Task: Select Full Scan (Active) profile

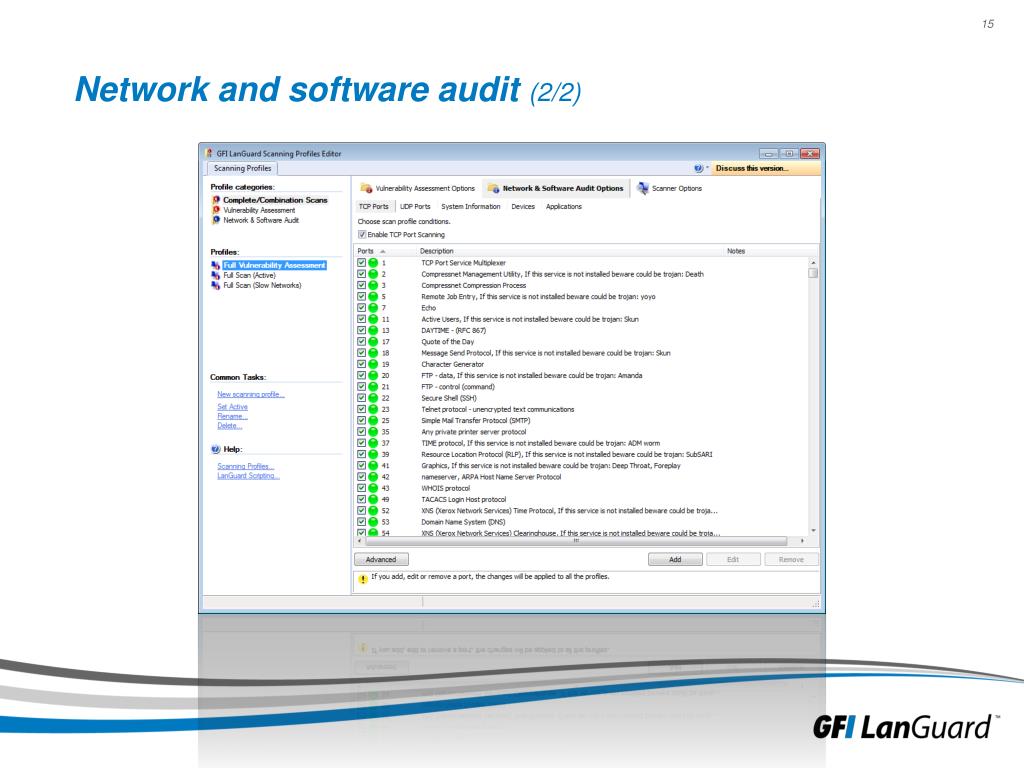Action: 249,275
